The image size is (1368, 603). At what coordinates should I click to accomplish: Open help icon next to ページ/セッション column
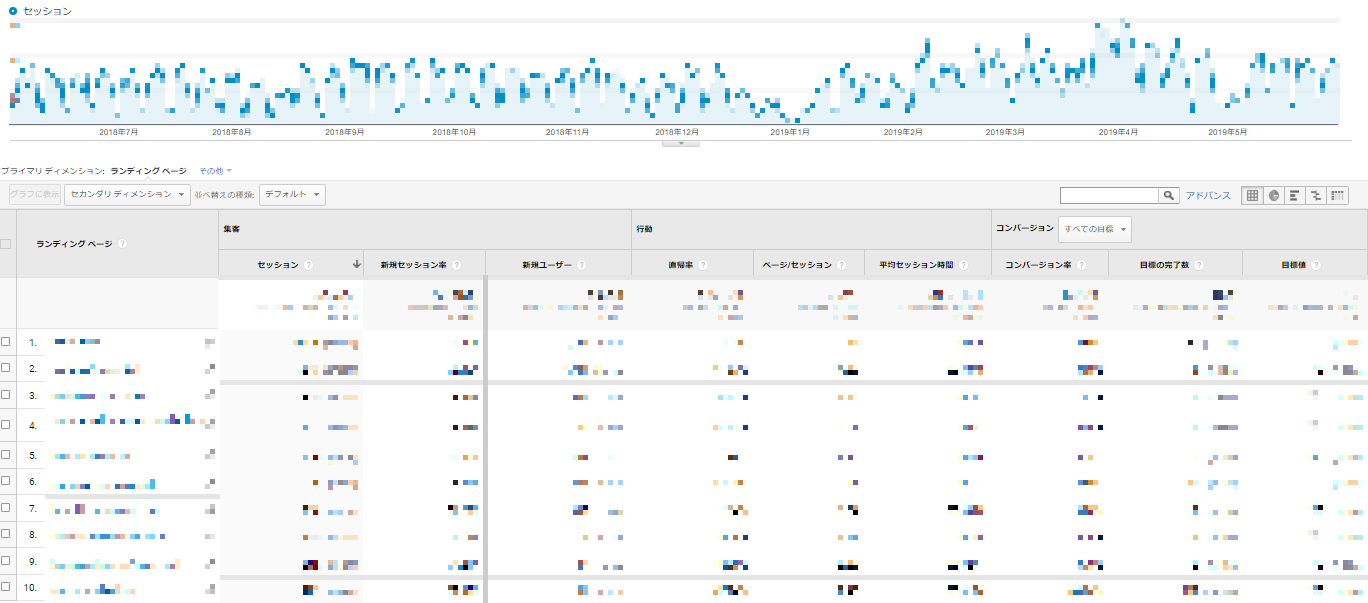tap(841, 265)
